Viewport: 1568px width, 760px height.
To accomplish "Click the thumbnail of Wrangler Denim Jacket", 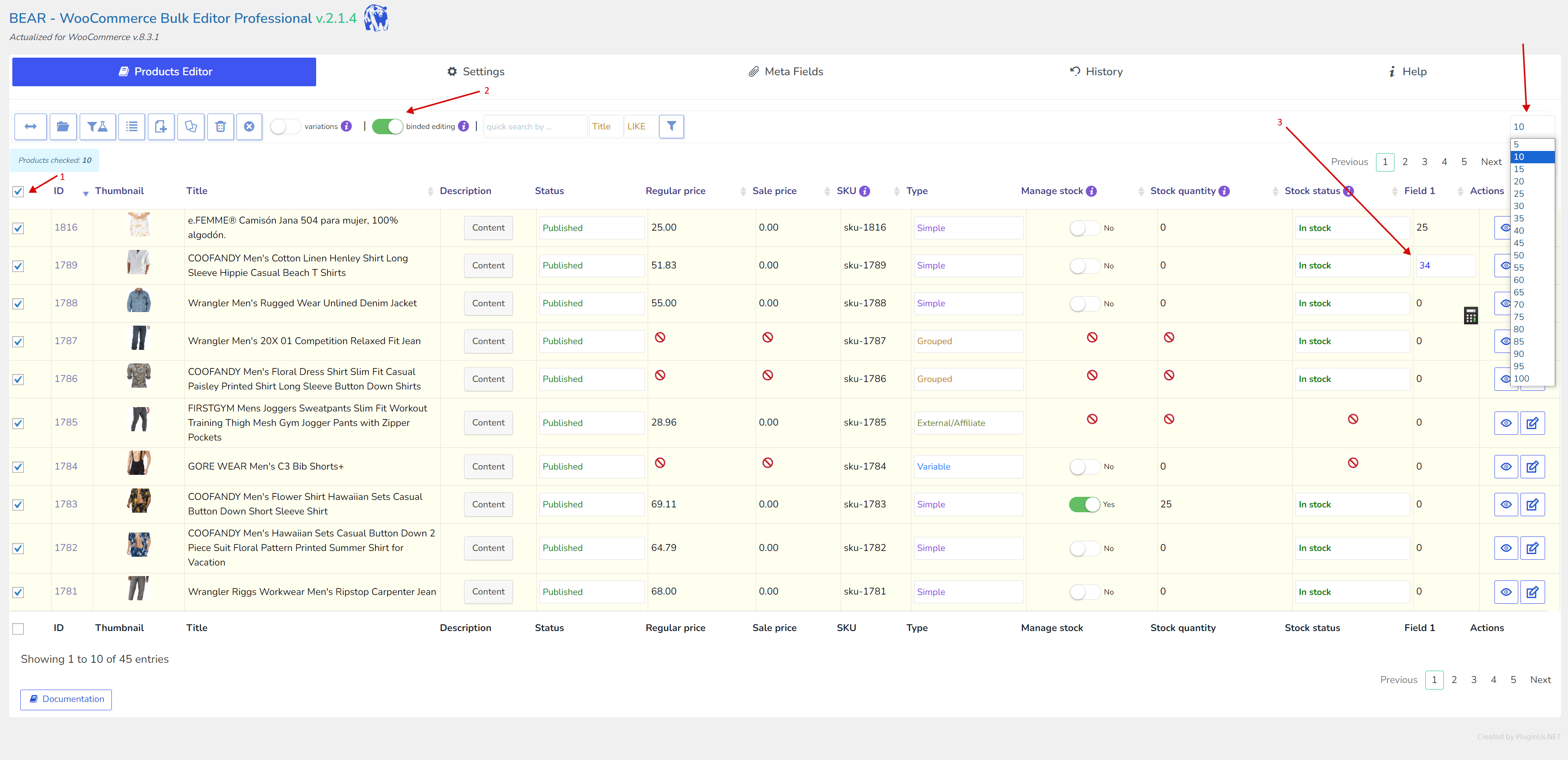I will pyautogui.click(x=139, y=301).
